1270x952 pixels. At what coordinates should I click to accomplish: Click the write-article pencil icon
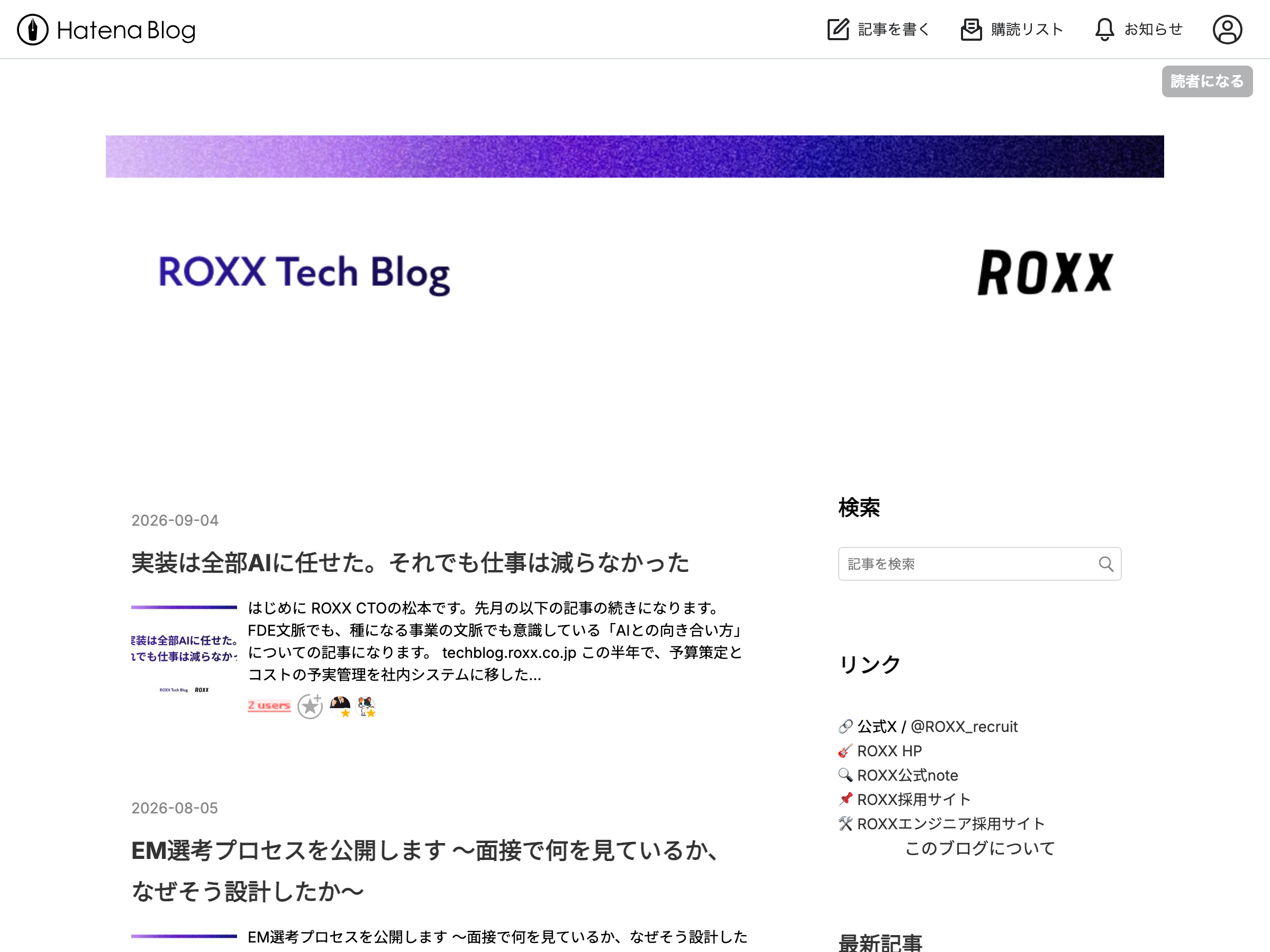[x=838, y=29]
